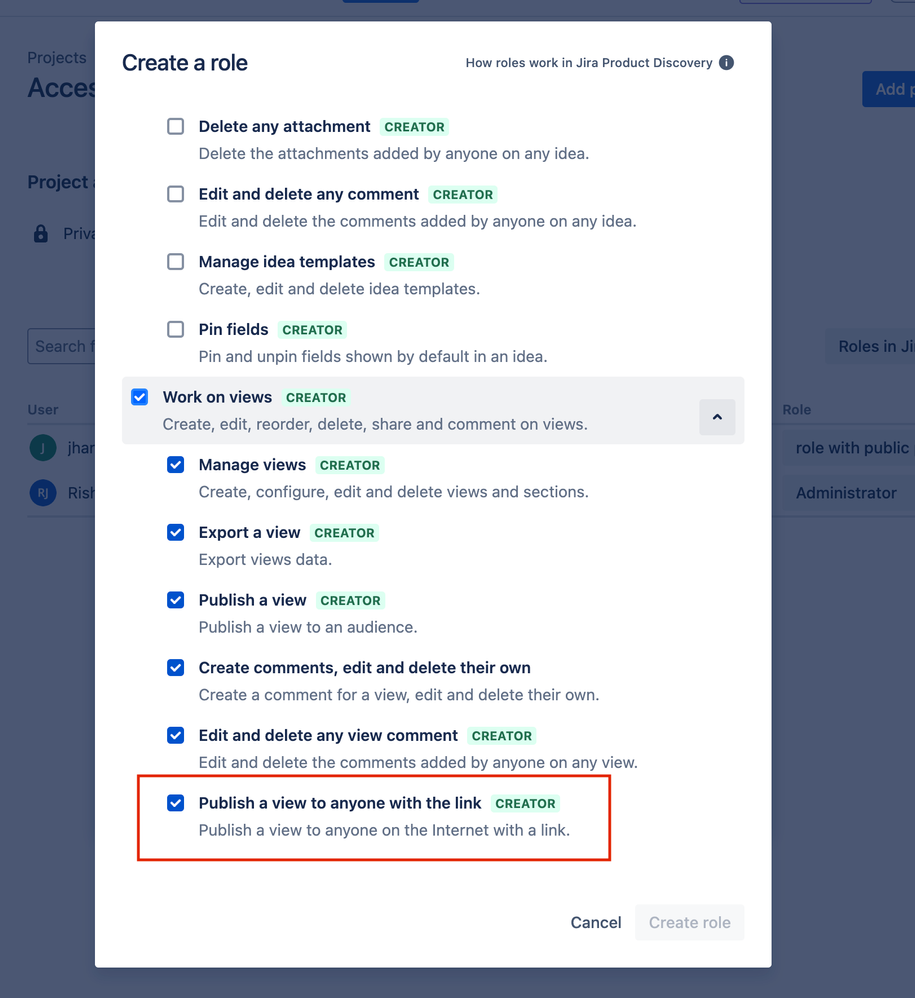Screen dimensions: 915x998
Task: Click the CREATOR badge next to Pin fields
Action: 312,330
